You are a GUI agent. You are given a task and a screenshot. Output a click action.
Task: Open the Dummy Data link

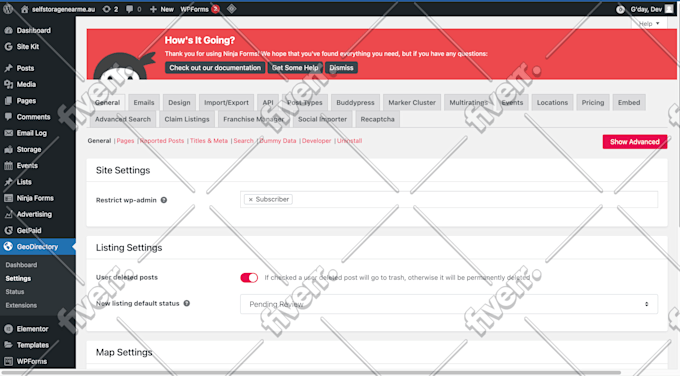coord(278,141)
